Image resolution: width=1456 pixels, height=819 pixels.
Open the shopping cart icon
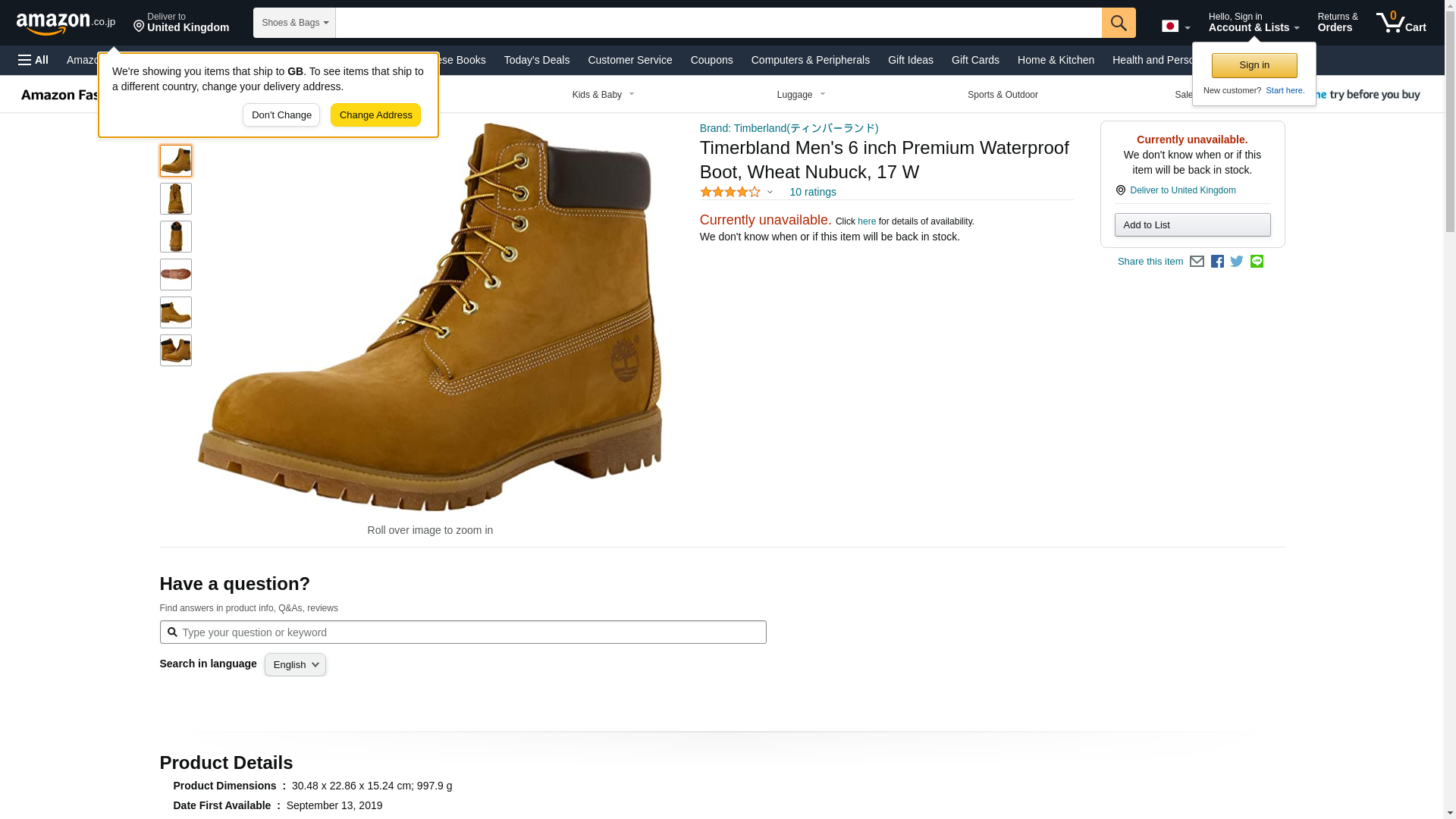pyautogui.click(x=1400, y=23)
